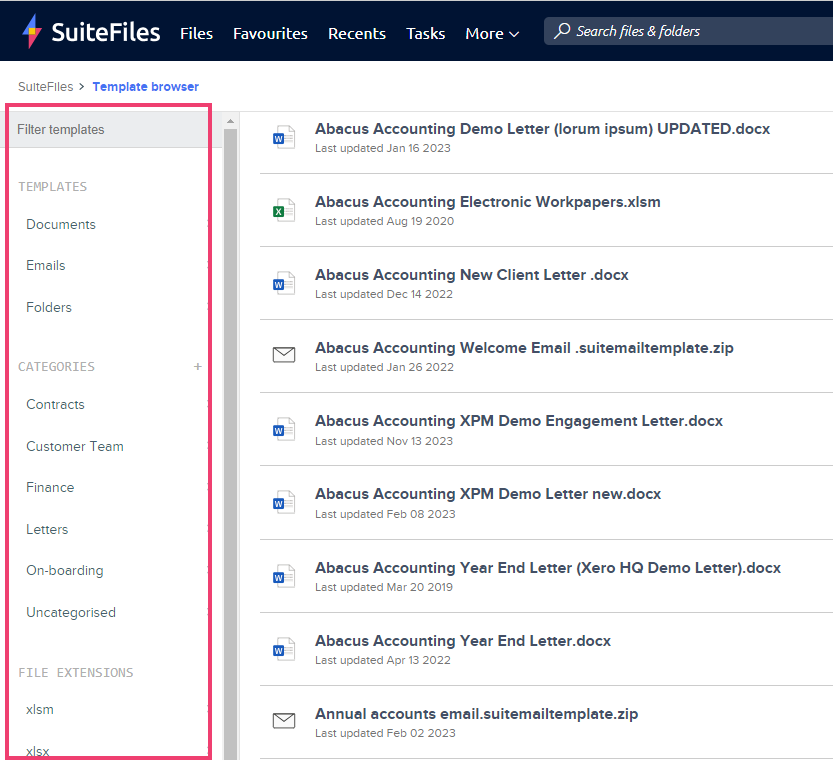Select Emails under Templates
The width and height of the screenshot is (833, 760).
[x=45, y=265]
